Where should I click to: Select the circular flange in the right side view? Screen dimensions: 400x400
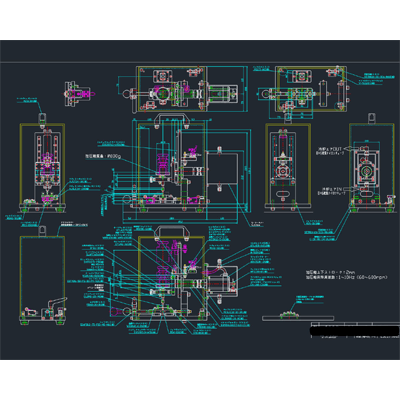[x=366, y=171]
